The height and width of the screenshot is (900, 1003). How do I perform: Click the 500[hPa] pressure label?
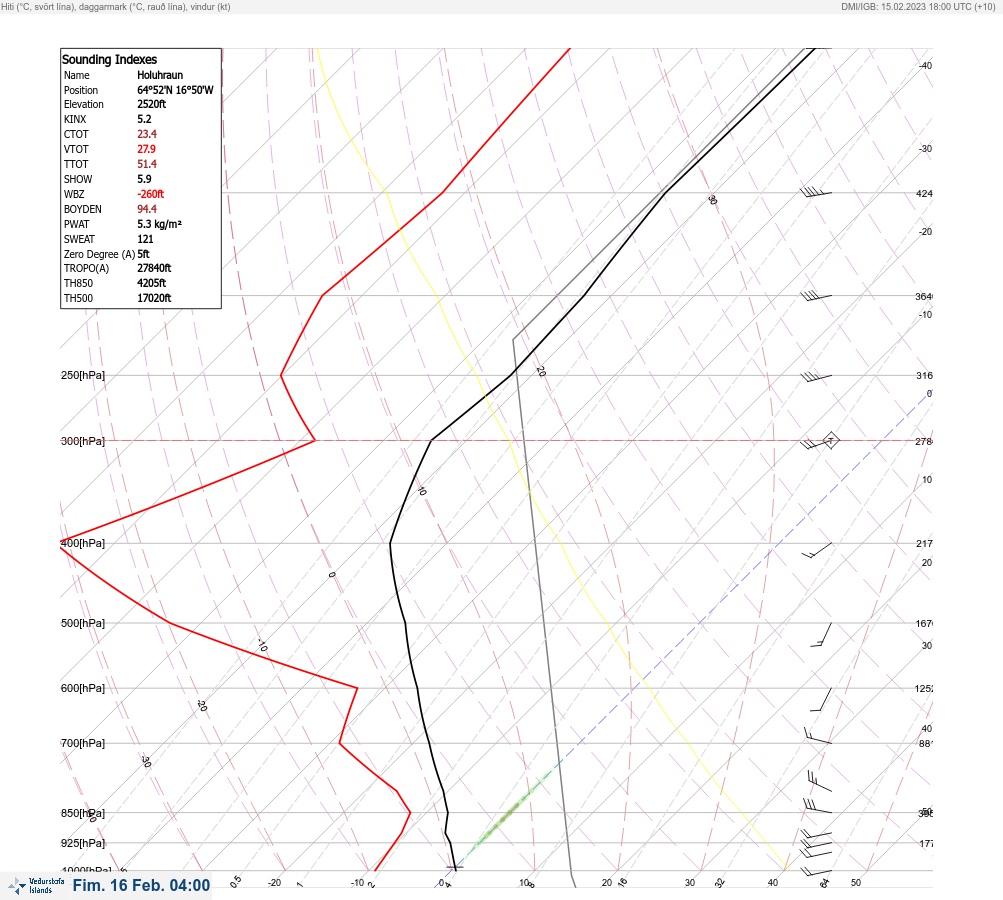tap(83, 623)
